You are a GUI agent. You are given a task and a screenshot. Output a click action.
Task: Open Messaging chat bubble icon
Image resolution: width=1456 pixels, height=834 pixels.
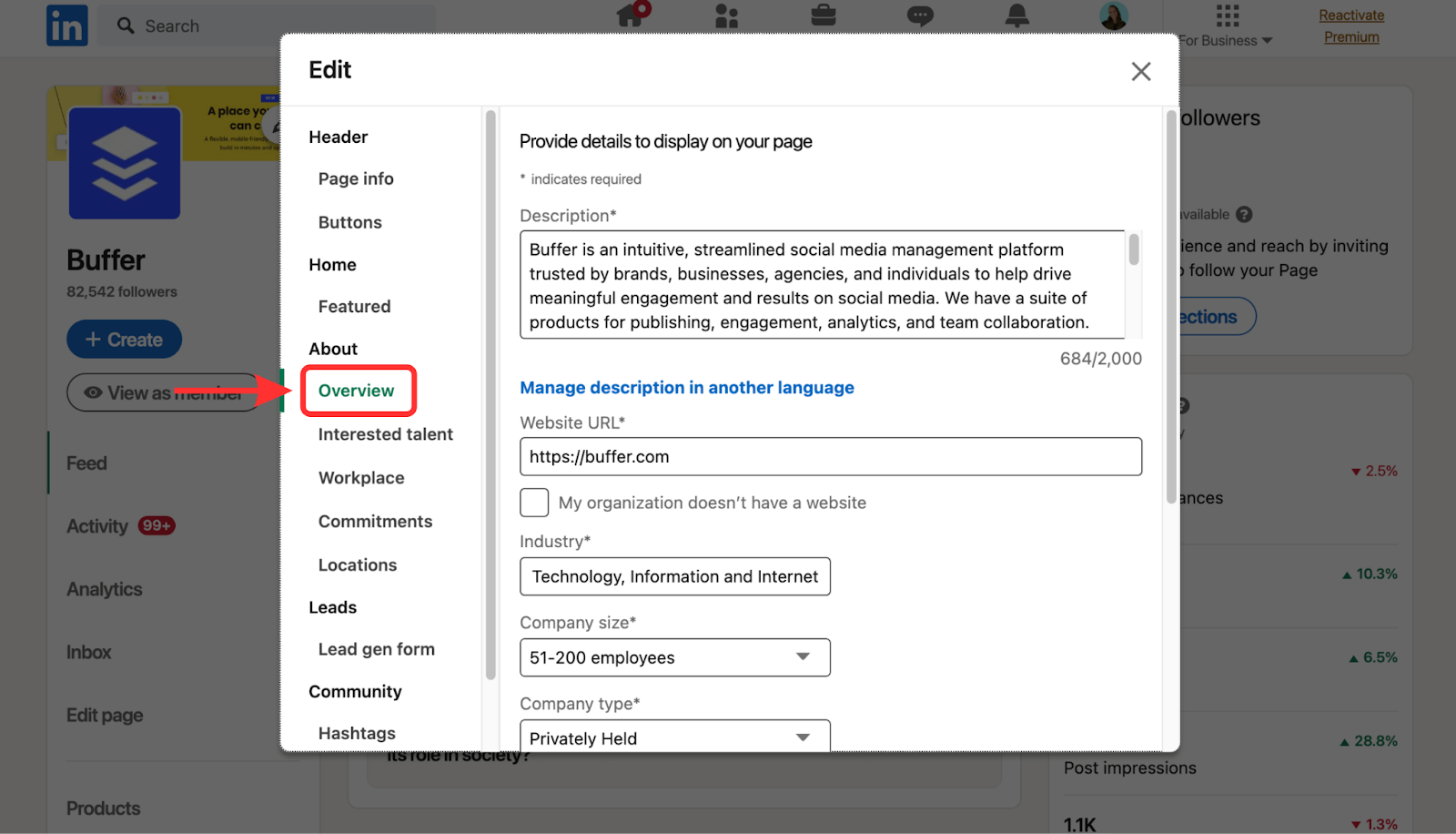920,15
